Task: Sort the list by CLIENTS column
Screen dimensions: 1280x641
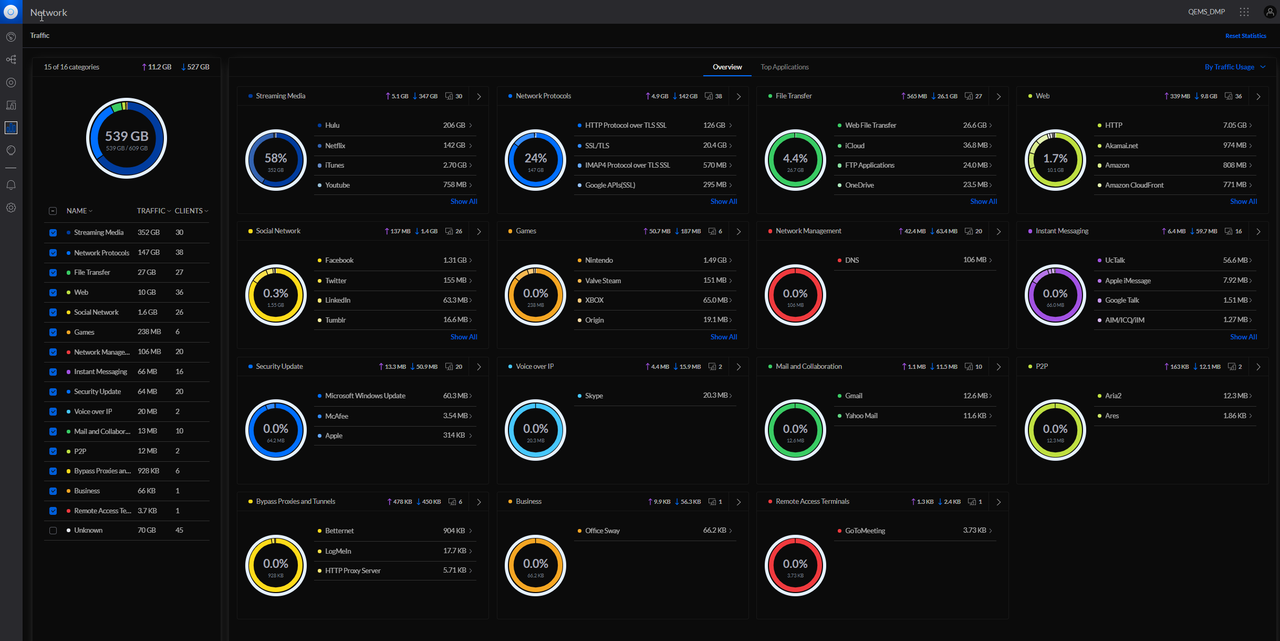Action: tap(191, 211)
